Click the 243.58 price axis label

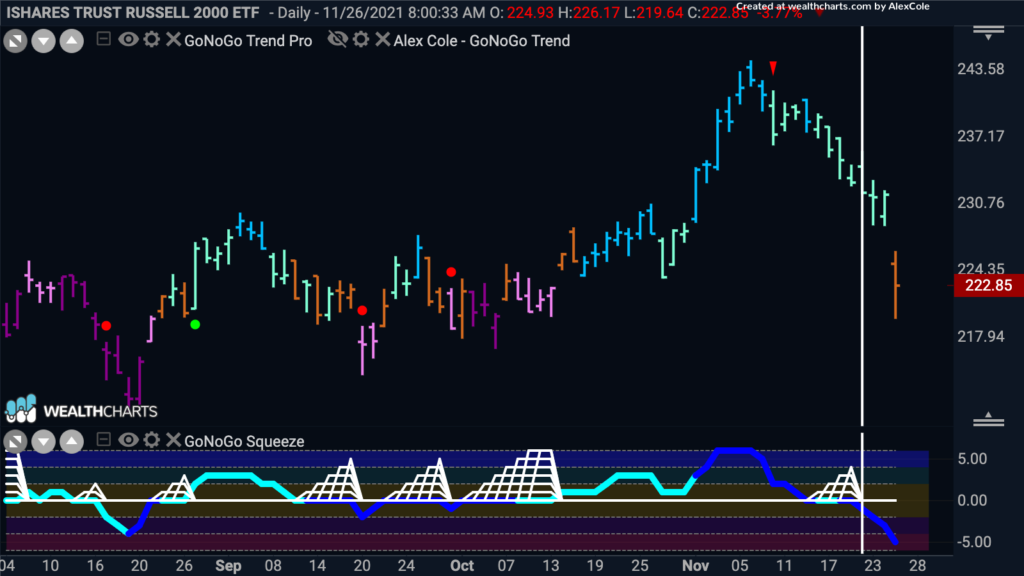click(980, 69)
